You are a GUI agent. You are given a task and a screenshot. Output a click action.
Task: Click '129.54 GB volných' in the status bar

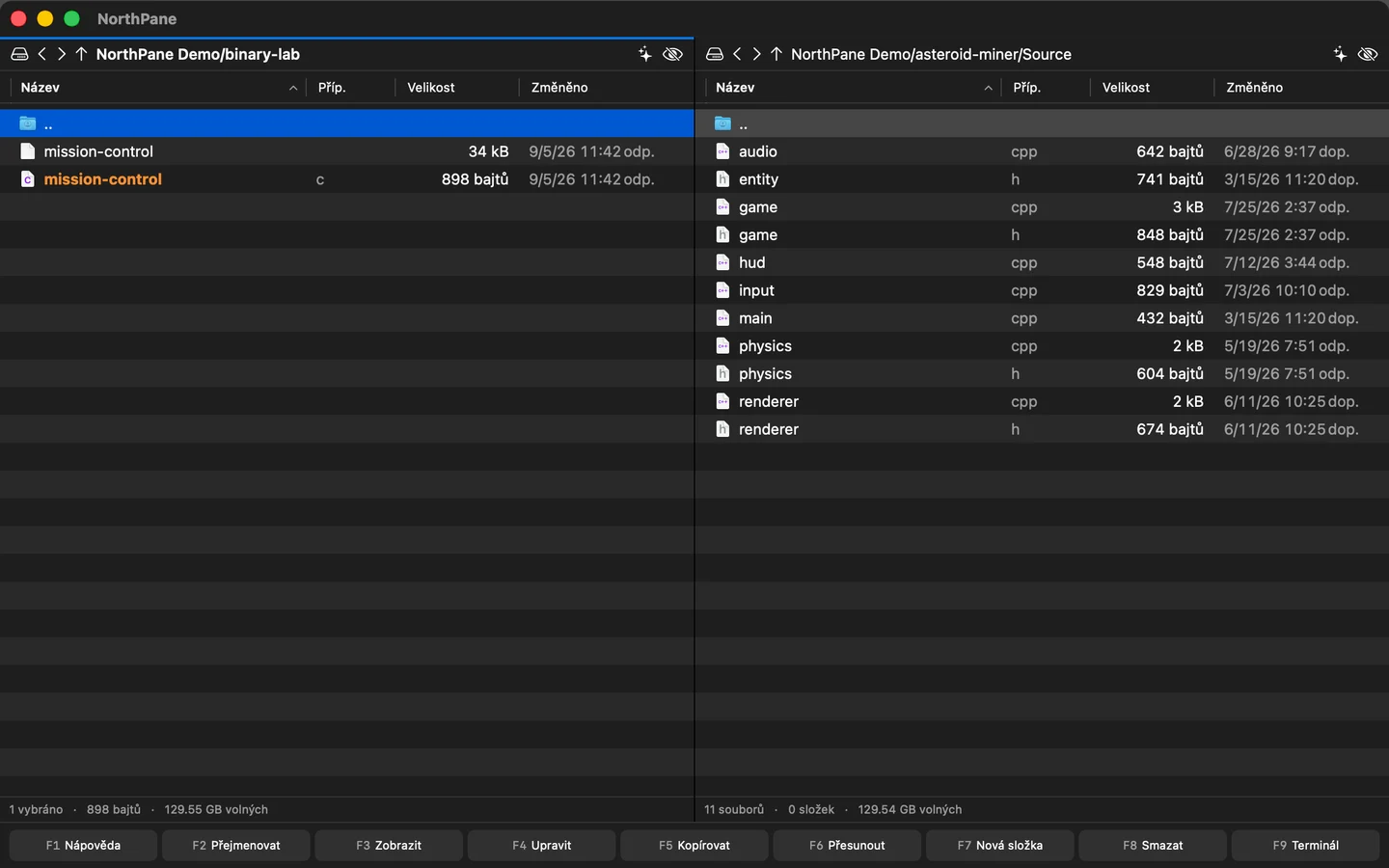pos(910,810)
